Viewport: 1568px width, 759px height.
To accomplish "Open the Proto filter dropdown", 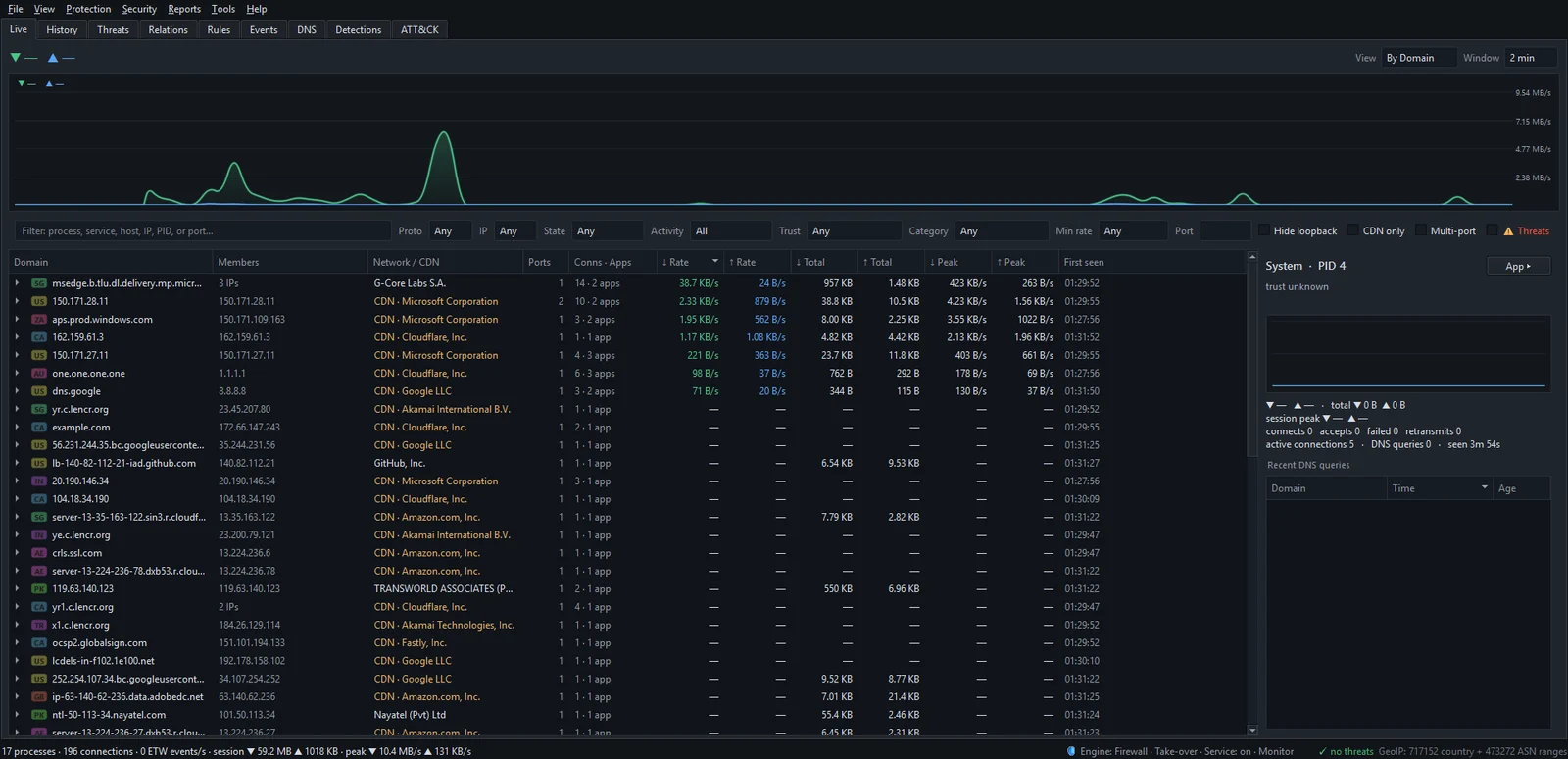I will pos(450,231).
